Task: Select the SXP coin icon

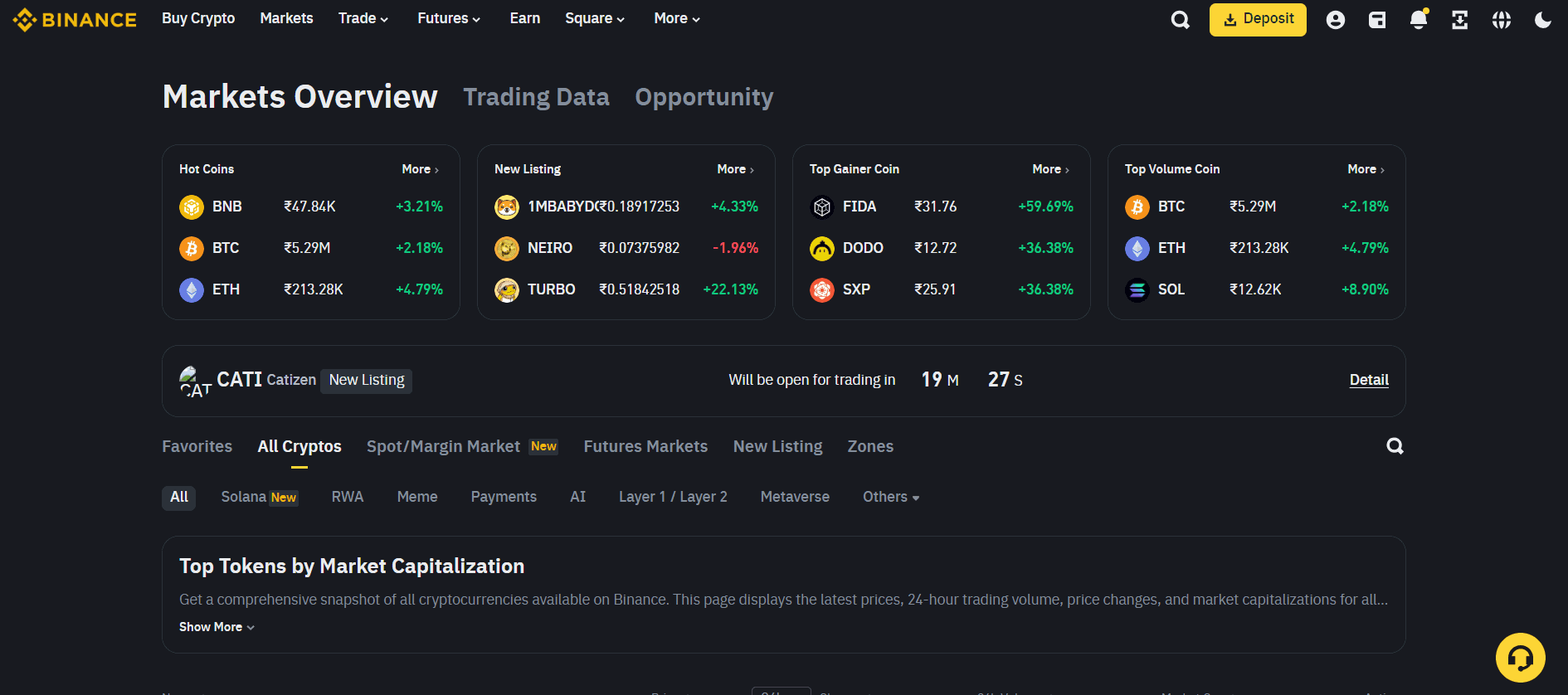Action: click(822, 289)
